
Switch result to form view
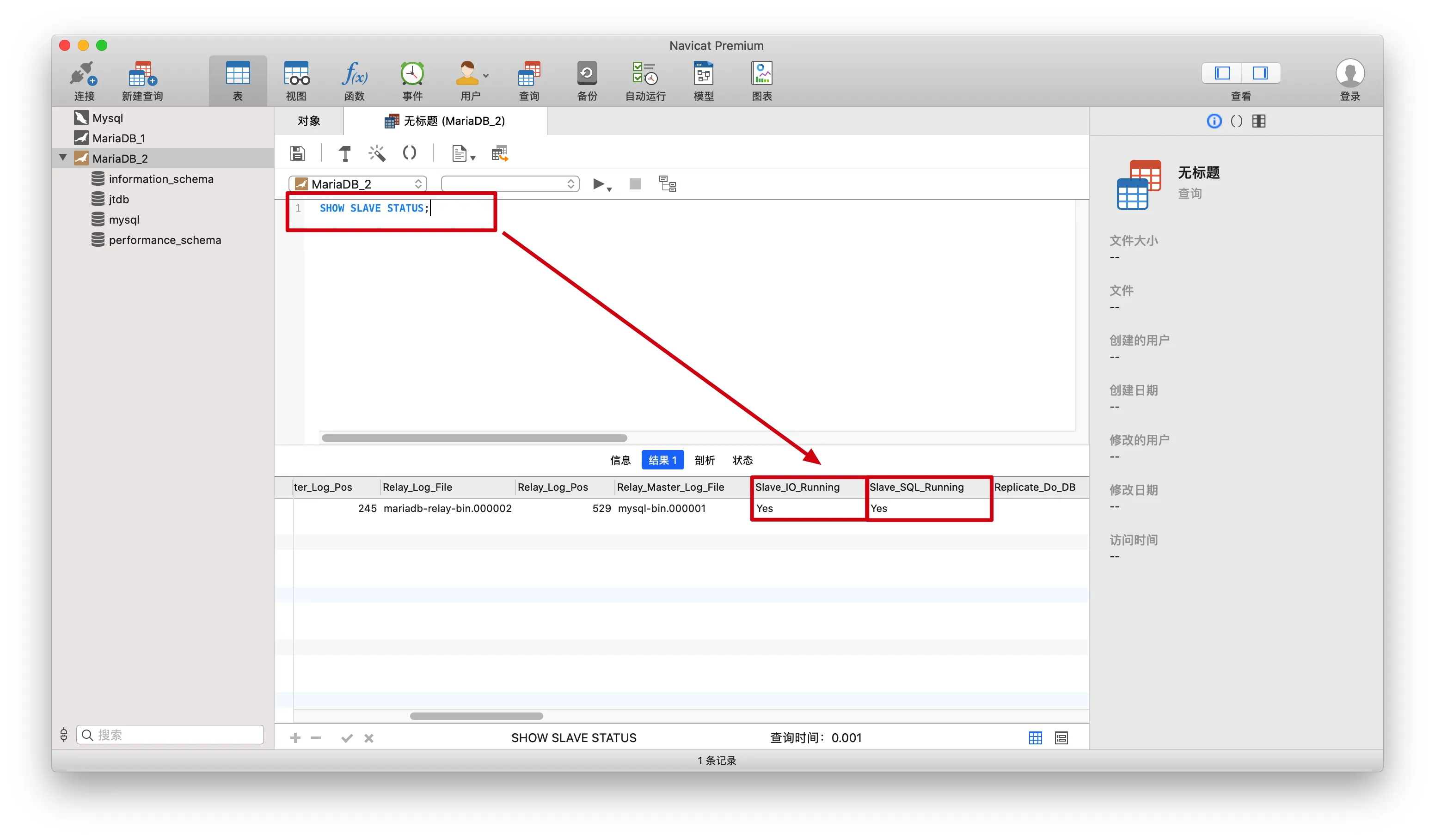[1061, 737]
